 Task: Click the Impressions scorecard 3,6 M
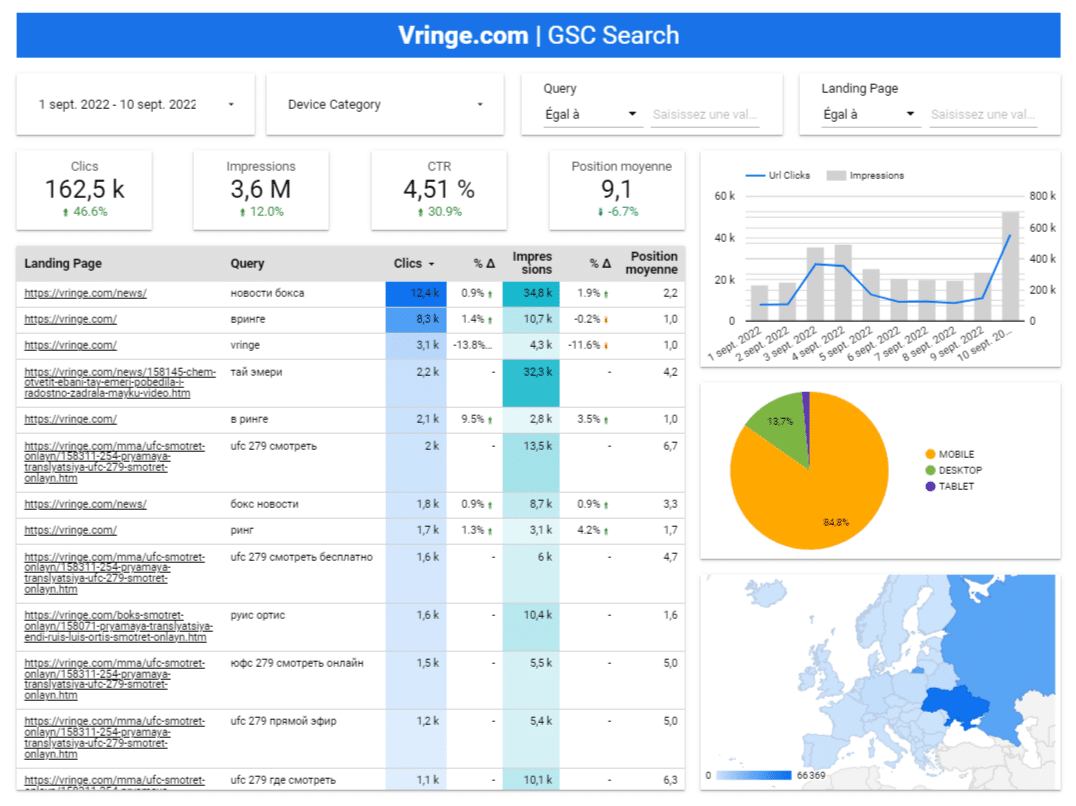click(261, 190)
